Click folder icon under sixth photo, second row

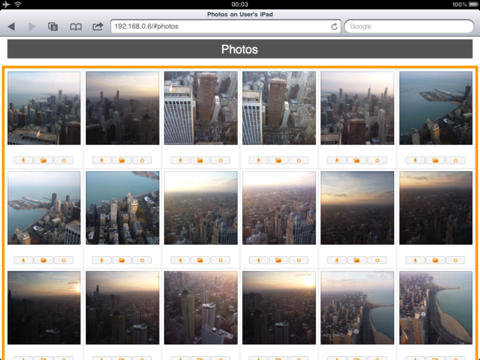(435, 260)
